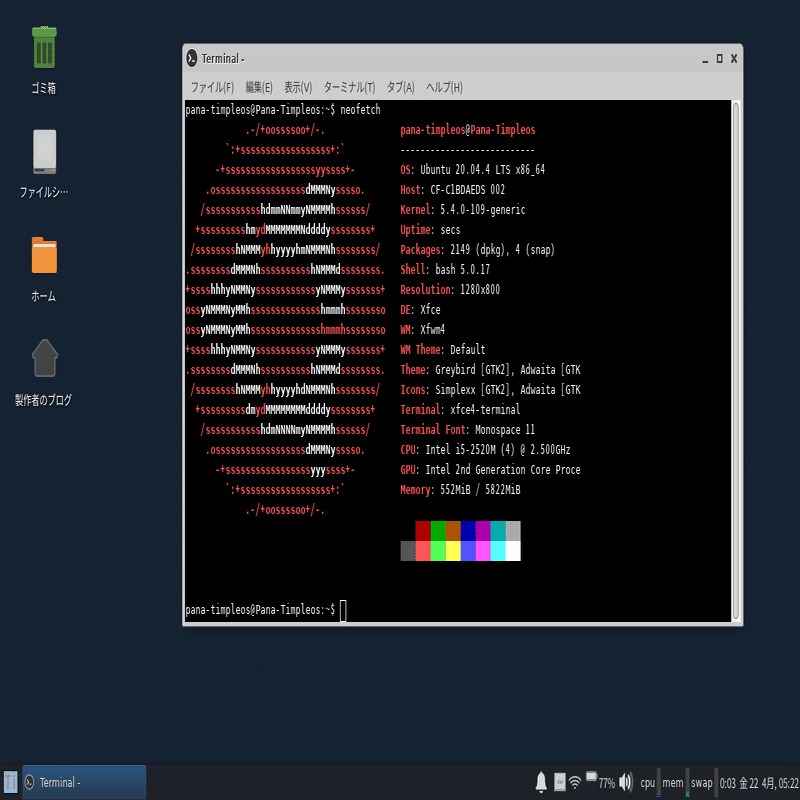Click the 'Xfwm4' WM value
The height and width of the screenshot is (800, 800).
tap(432, 330)
